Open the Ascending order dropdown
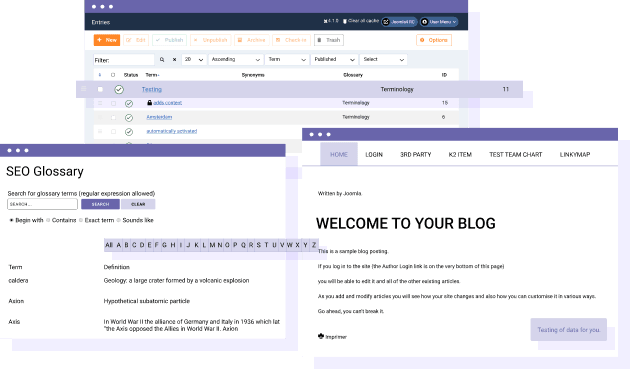 236,59
